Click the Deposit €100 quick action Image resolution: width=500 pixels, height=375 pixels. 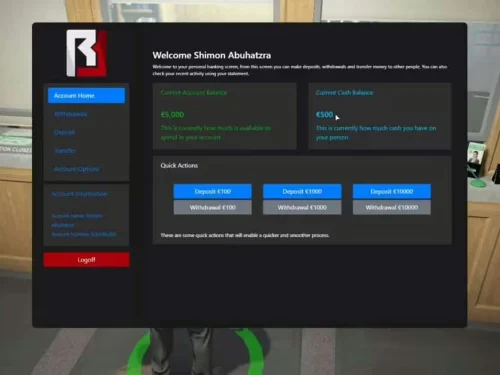click(213, 191)
